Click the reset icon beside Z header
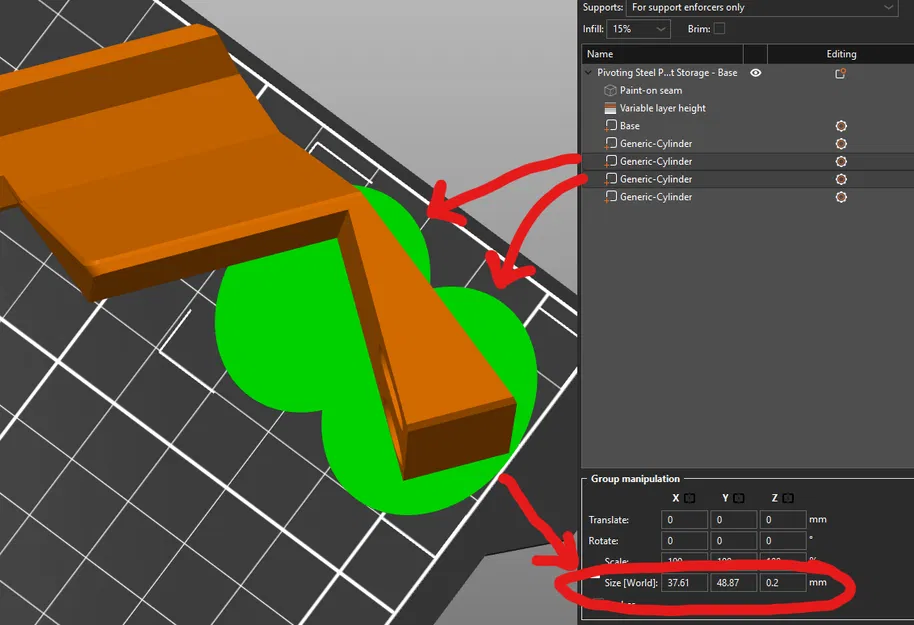The width and height of the screenshot is (914, 625). point(788,498)
